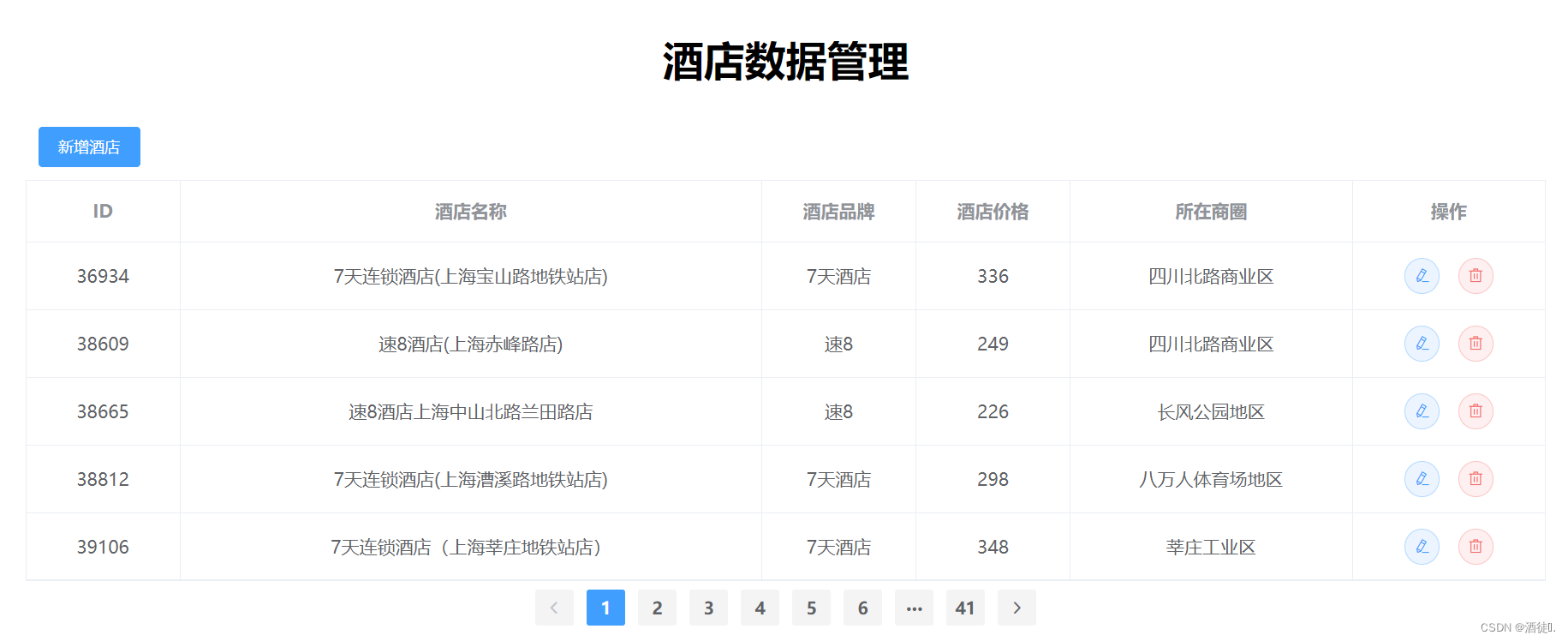Click price value 298
Screen dimensions: 1568x641
pos(993,479)
